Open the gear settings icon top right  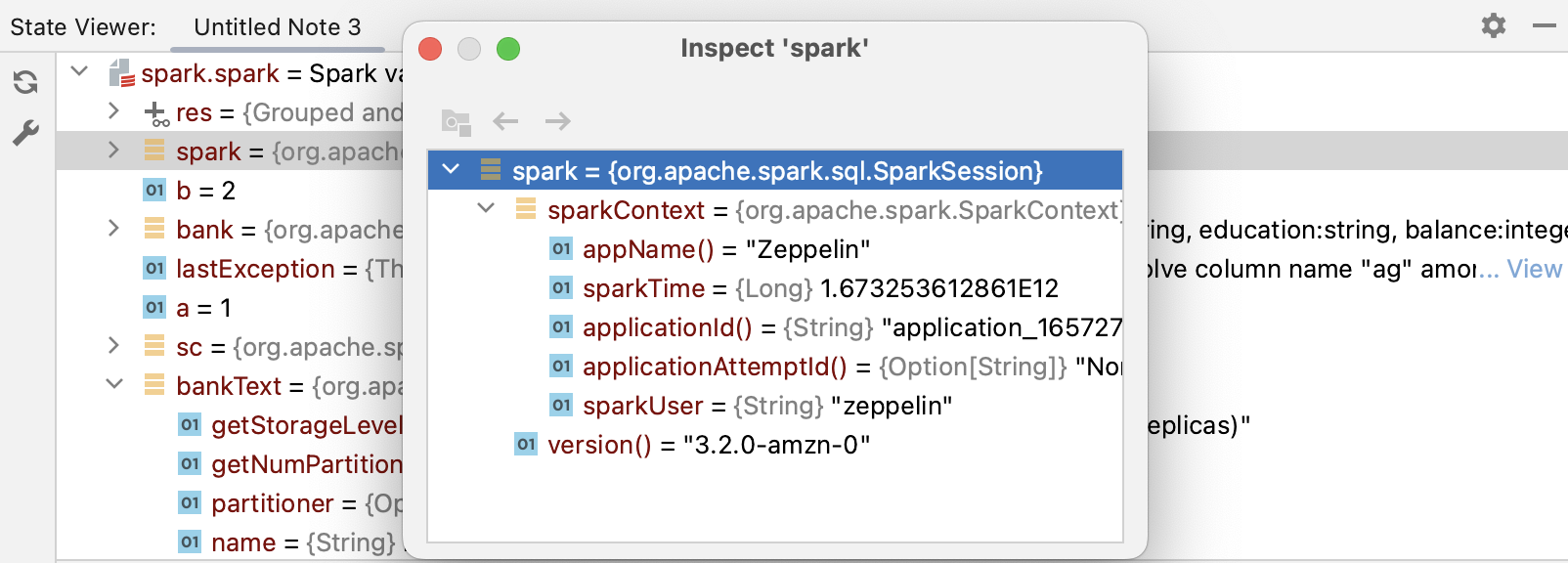[x=1494, y=25]
